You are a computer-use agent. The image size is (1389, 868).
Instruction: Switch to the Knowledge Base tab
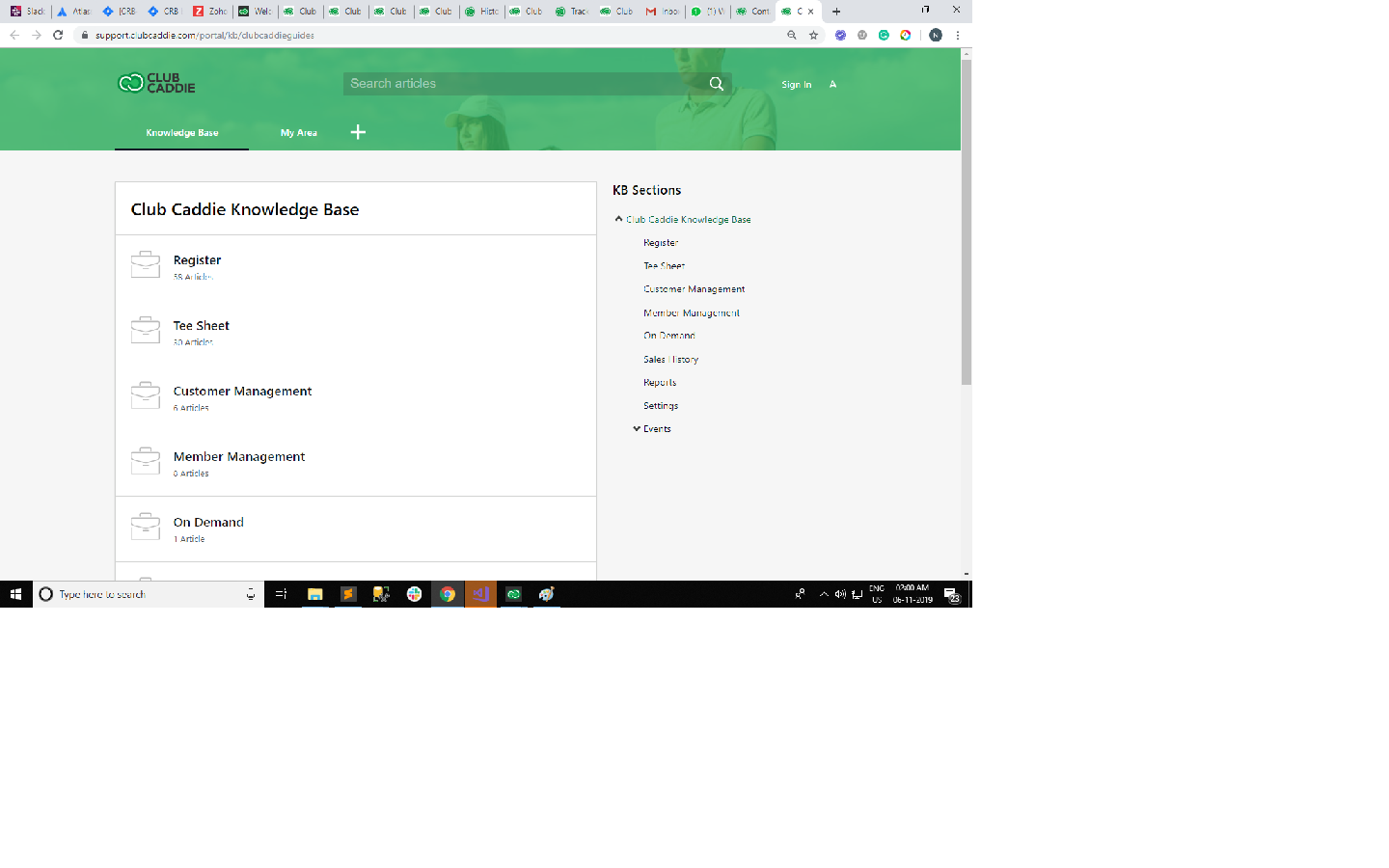(182, 132)
